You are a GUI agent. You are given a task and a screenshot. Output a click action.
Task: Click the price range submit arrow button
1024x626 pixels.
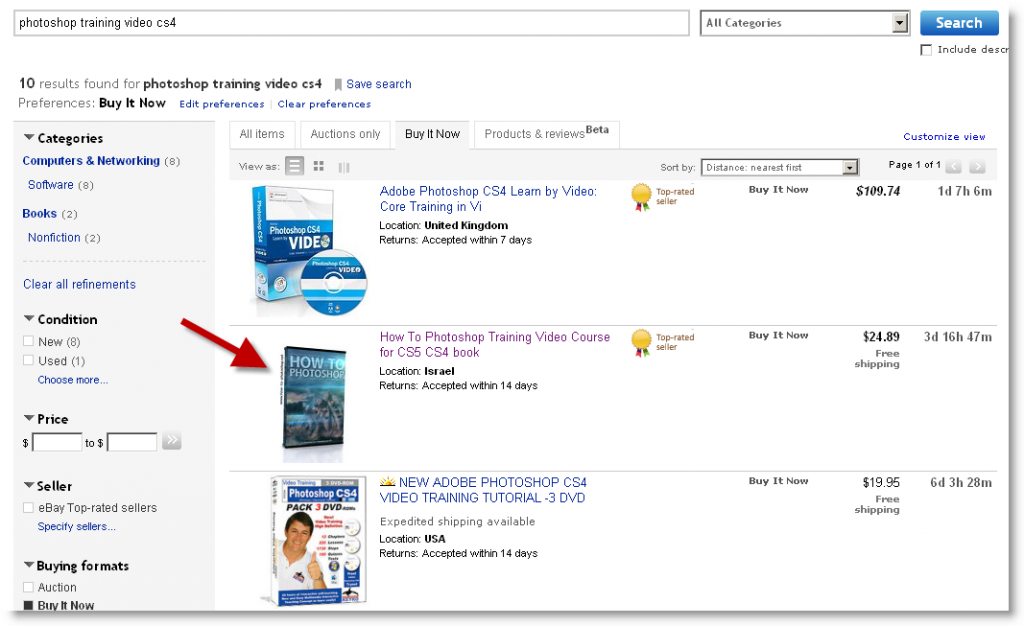172,441
